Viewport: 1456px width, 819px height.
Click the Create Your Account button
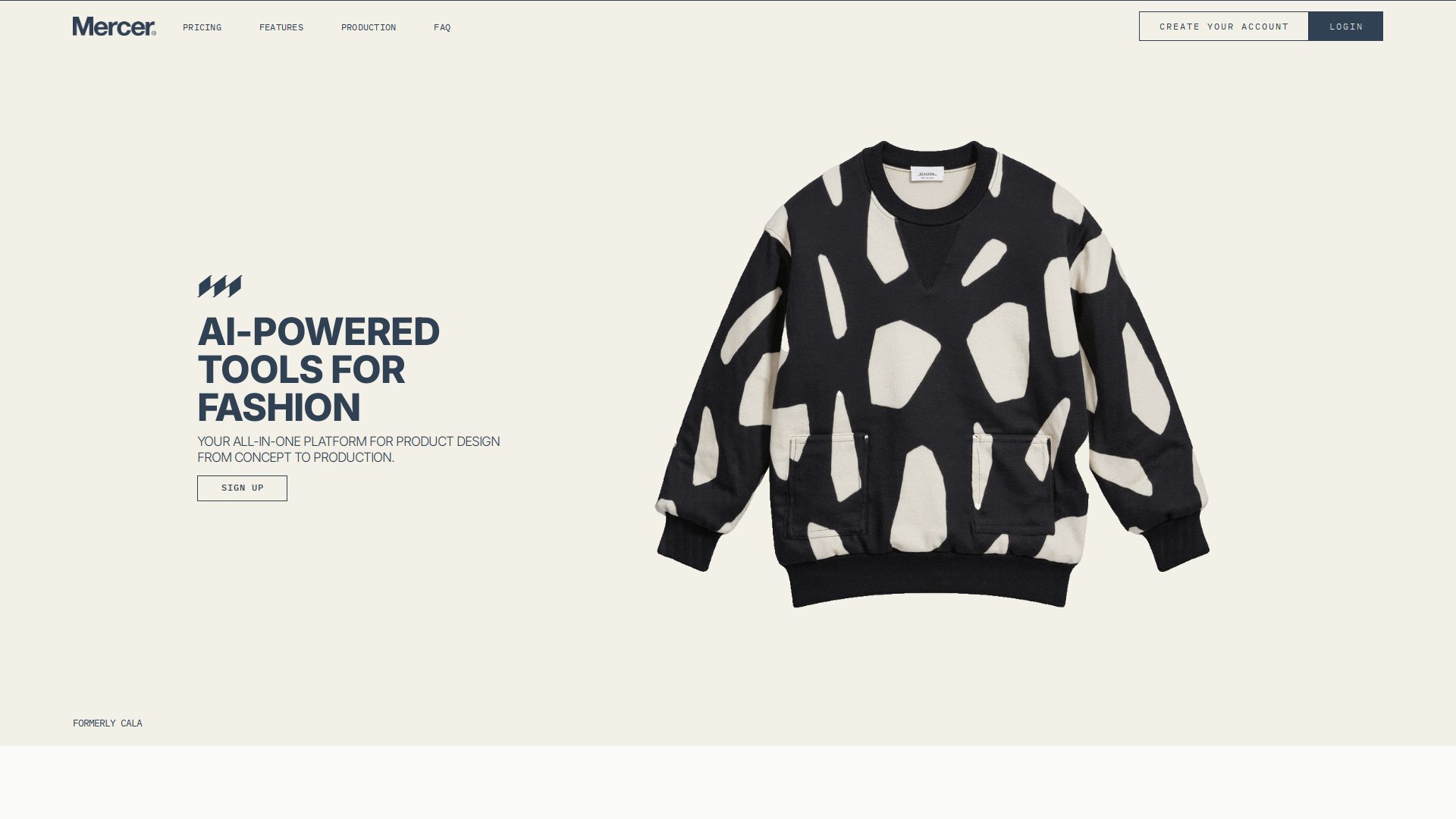point(1224,27)
